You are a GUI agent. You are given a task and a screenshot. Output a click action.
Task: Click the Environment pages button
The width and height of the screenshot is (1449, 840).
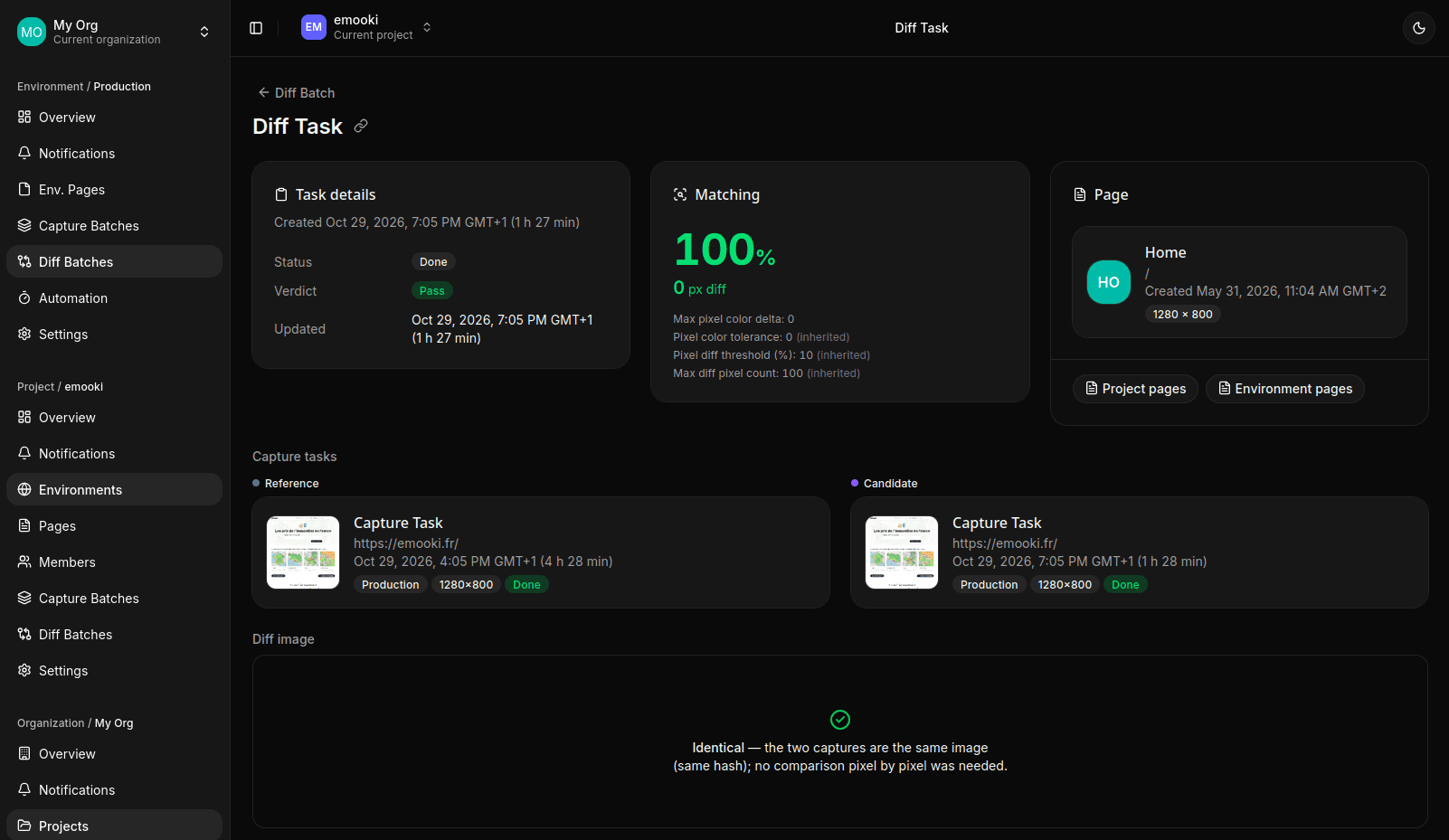pyautogui.click(x=1285, y=389)
